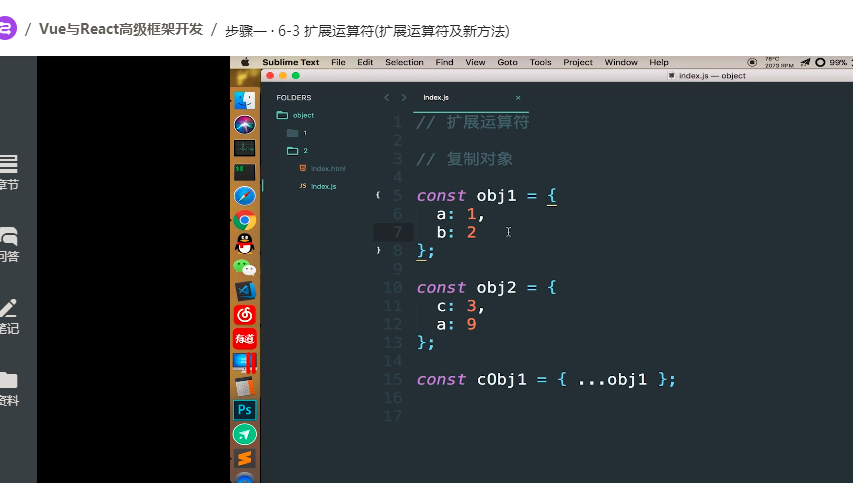Open the calculator-style app in Dock

pyautogui.click(x=245, y=387)
